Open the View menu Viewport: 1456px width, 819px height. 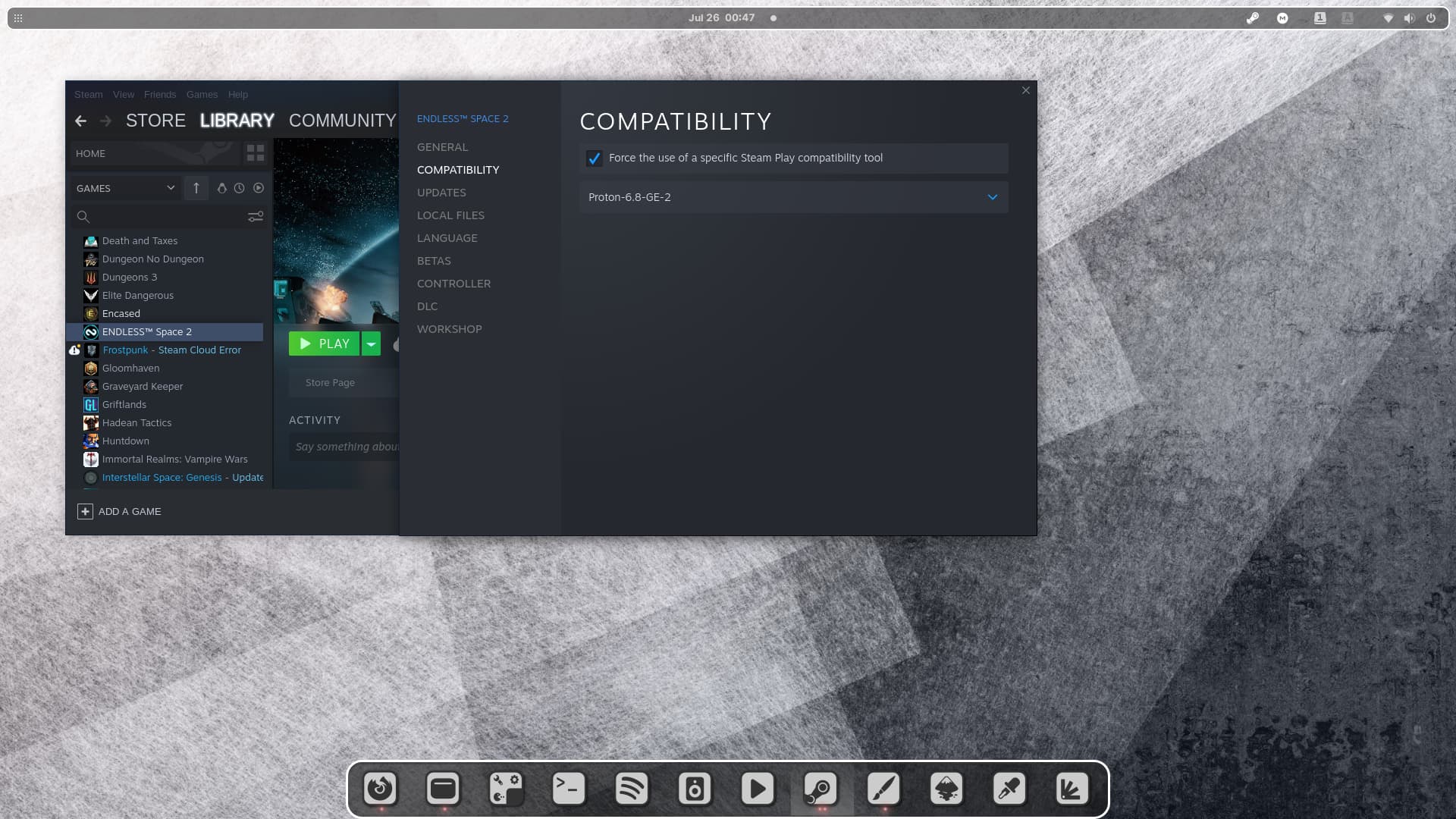[x=123, y=95]
